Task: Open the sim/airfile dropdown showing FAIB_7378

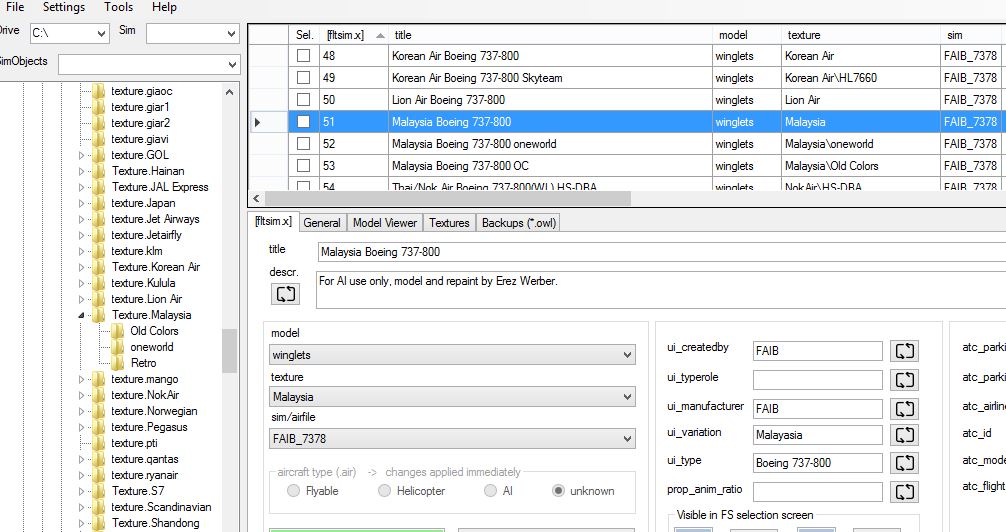Action: (452, 439)
